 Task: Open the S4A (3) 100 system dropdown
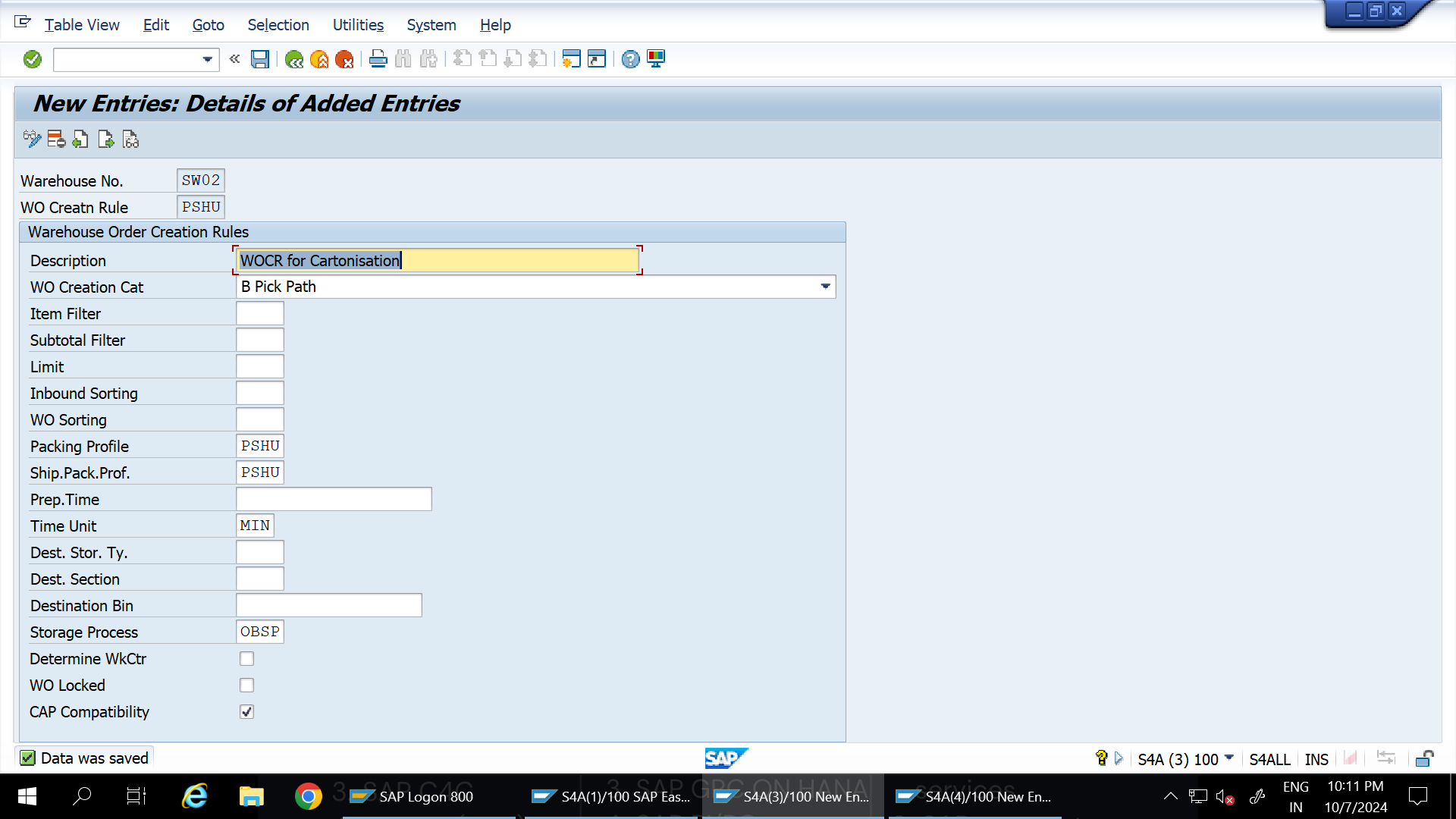pyautogui.click(x=1228, y=758)
